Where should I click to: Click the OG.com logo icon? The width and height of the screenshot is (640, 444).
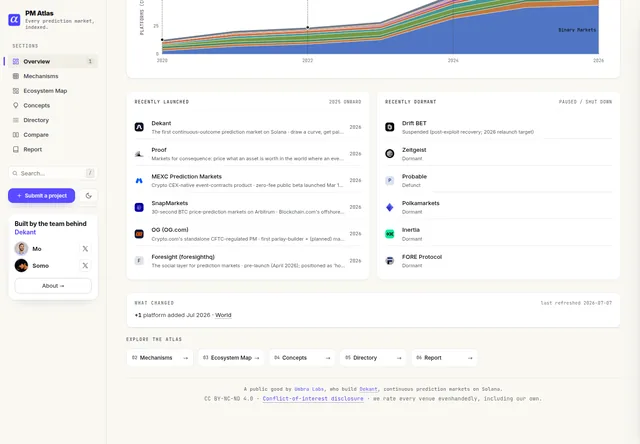(x=139, y=234)
